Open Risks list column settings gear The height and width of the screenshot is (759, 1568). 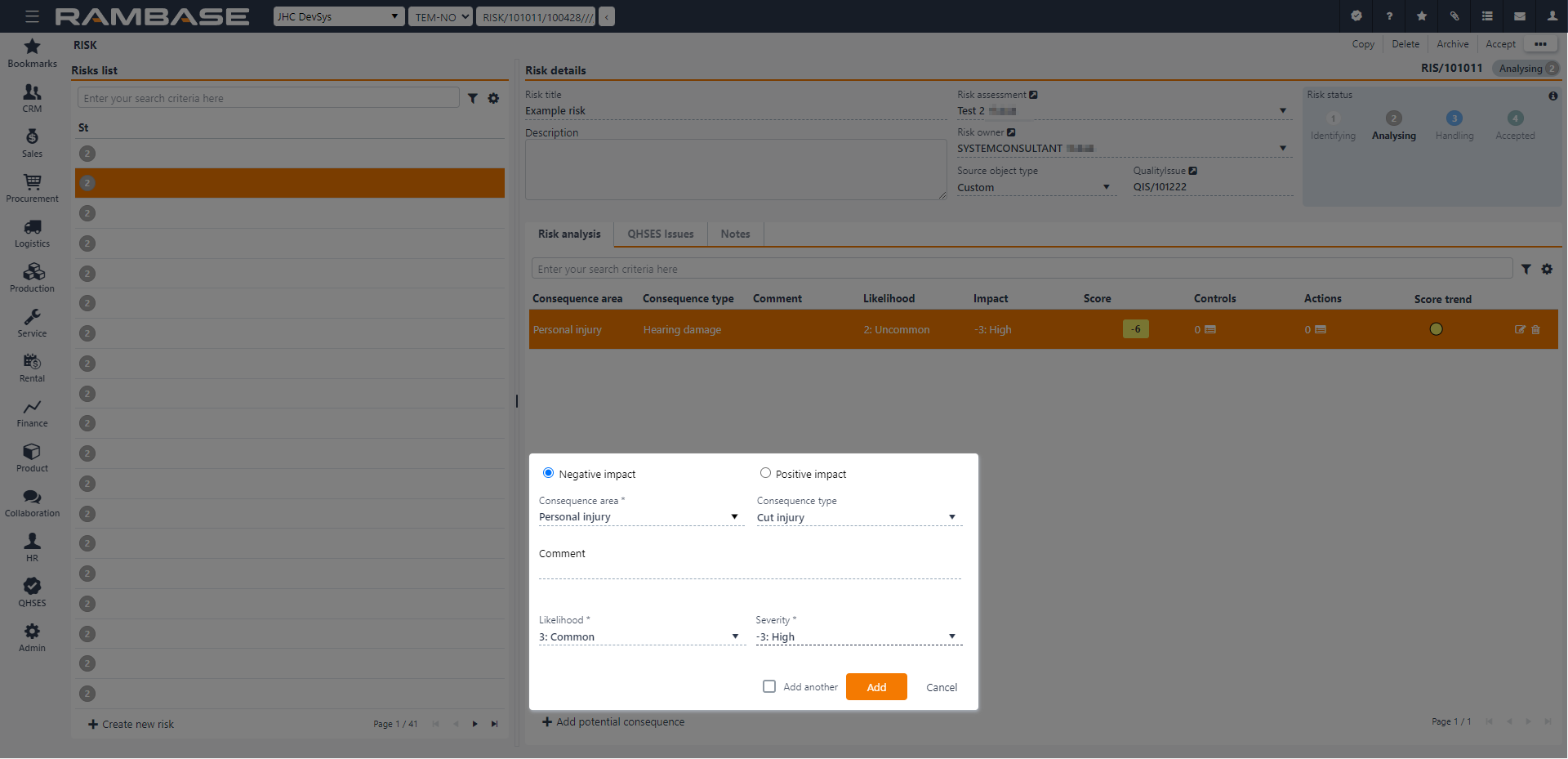point(493,99)
